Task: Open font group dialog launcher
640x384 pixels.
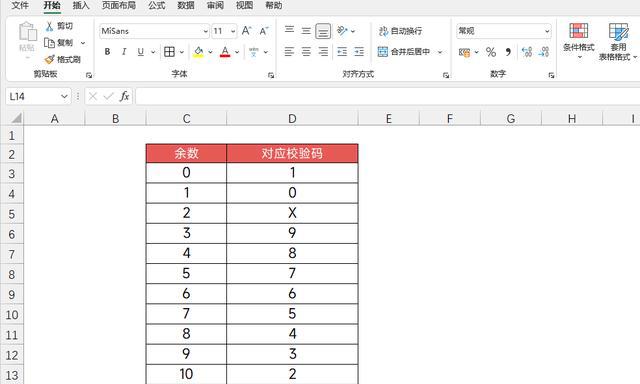Action: coord(271,75)
